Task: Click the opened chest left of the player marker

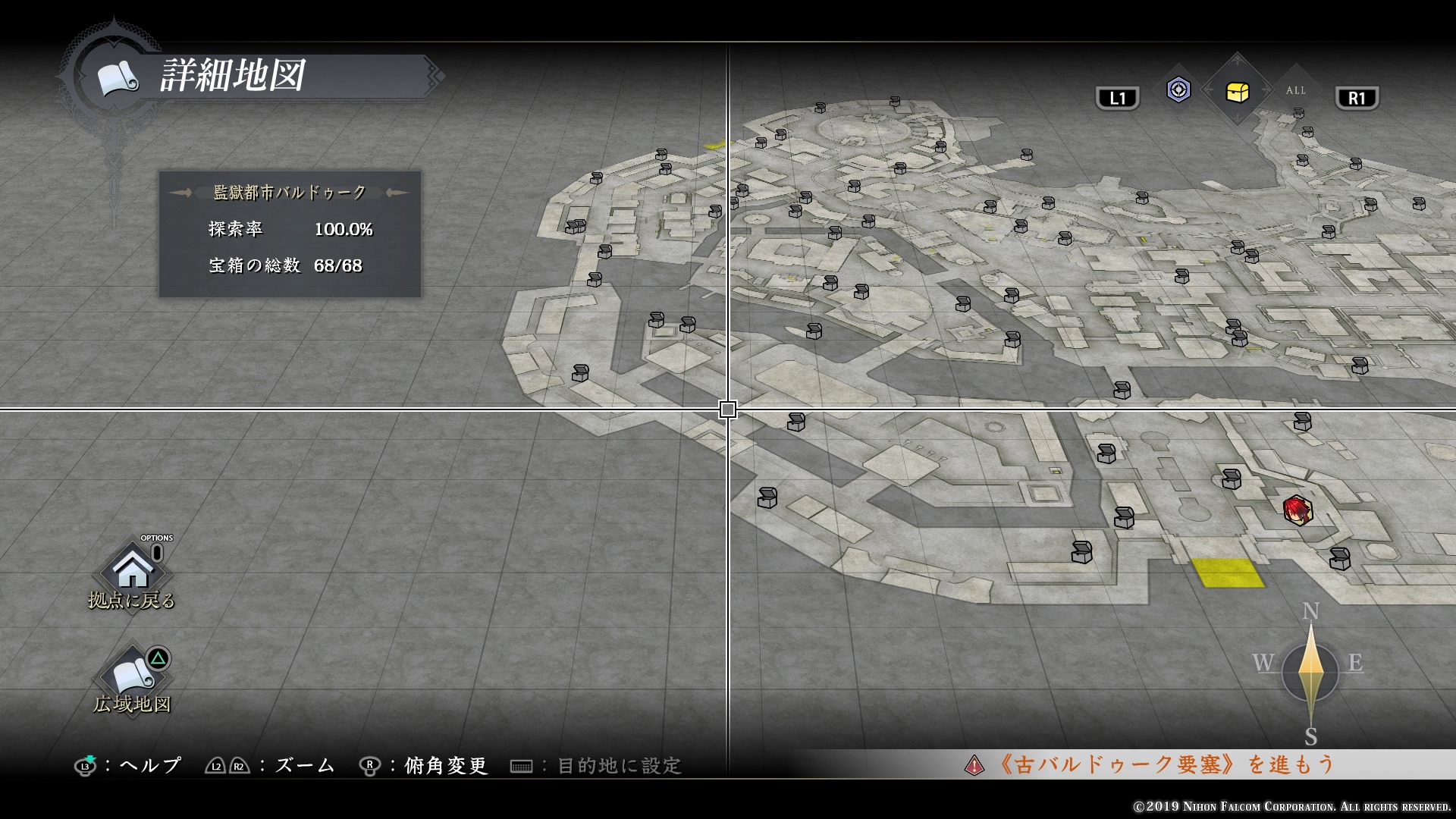Action: tap(1232, 479)
